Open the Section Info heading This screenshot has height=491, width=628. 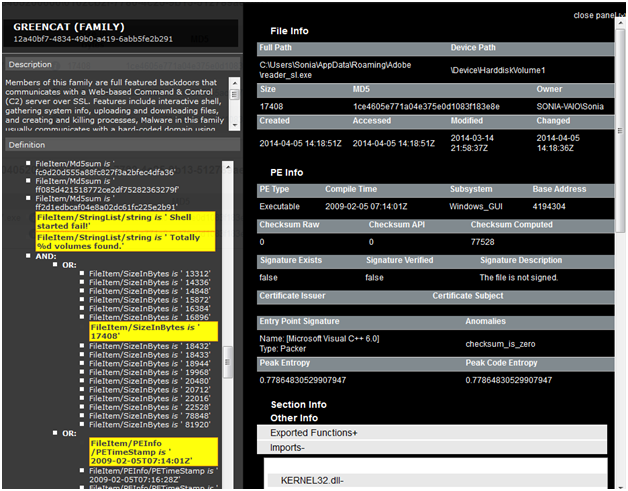297,404
